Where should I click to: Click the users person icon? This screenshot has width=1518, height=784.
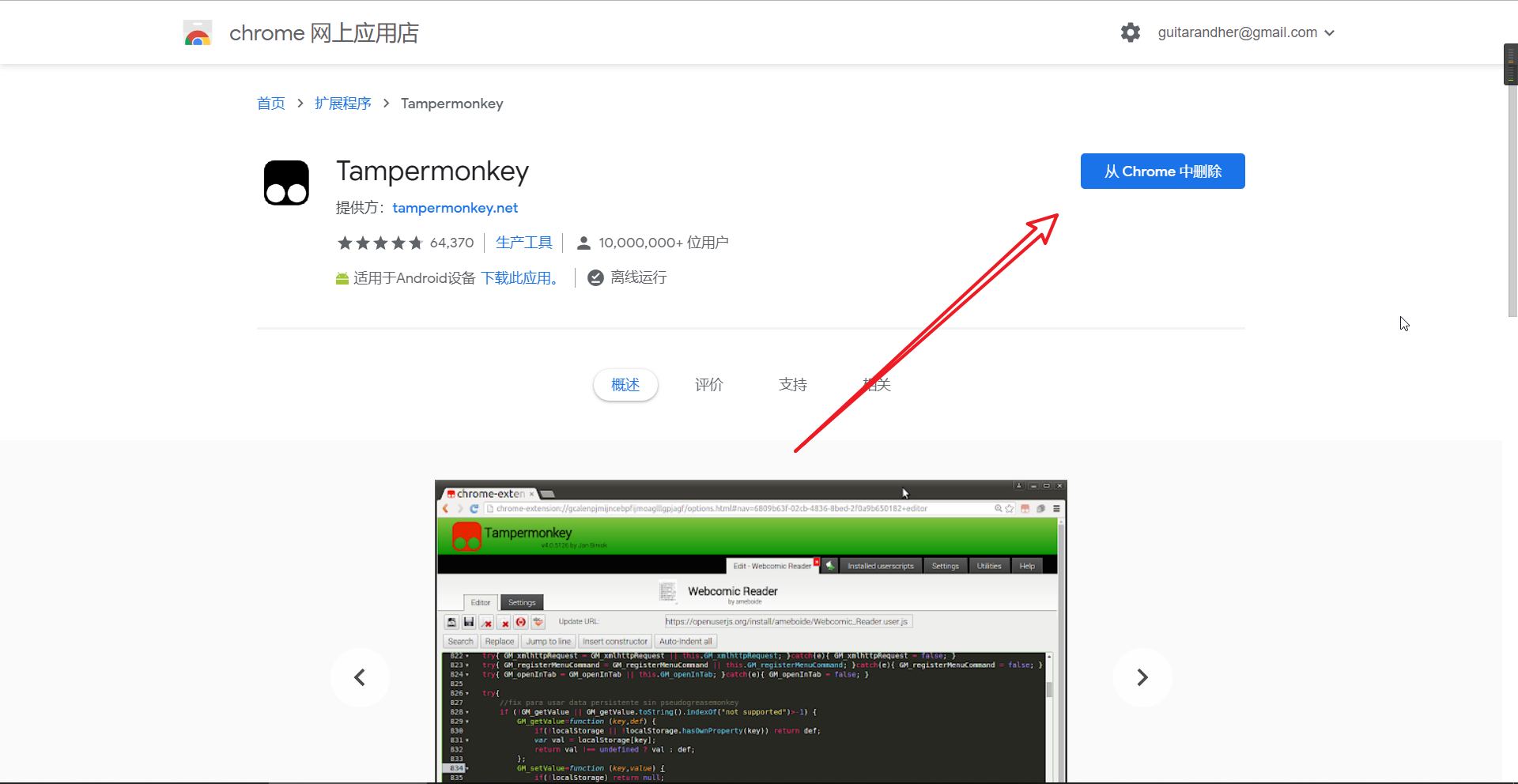[x=583, y=243]
